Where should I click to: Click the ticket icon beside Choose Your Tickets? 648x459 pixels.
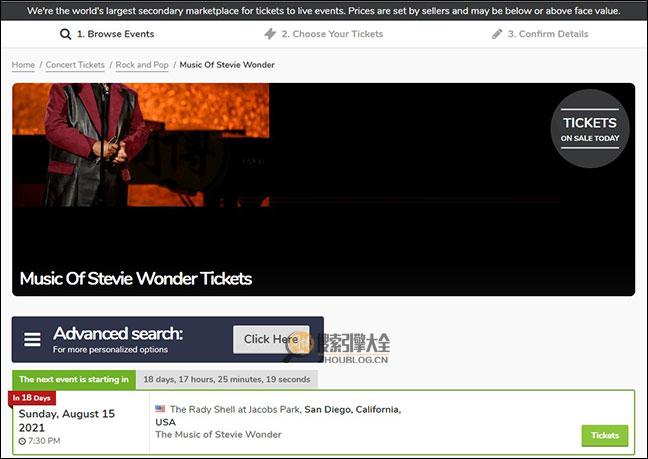(x=270, y=34)
